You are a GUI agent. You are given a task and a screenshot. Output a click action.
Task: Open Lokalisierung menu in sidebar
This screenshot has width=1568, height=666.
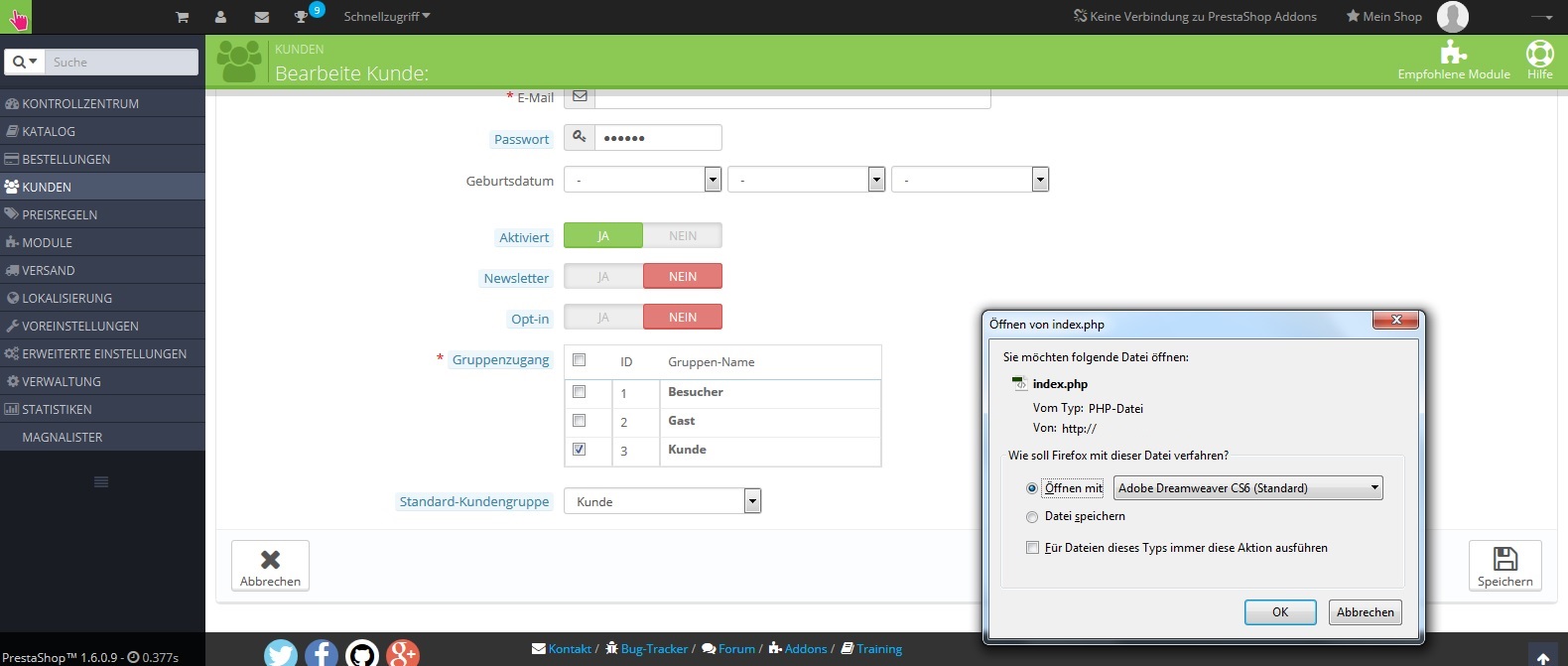tap(102, 298)
